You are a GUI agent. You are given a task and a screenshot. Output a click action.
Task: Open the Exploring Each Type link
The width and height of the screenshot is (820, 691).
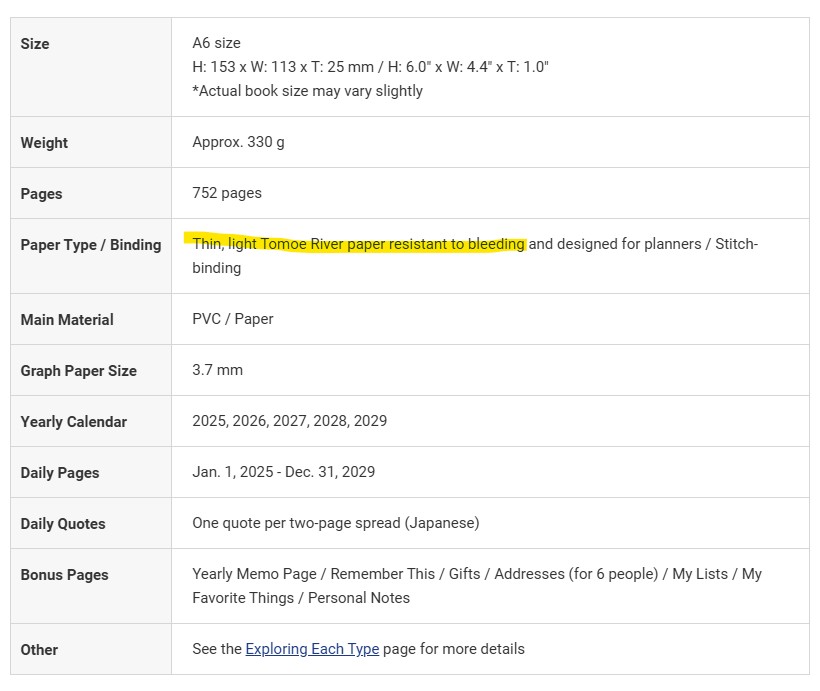tap(312, 649)
